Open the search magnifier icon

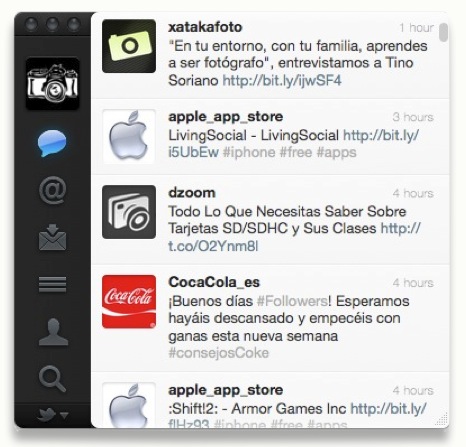point(52,379)
